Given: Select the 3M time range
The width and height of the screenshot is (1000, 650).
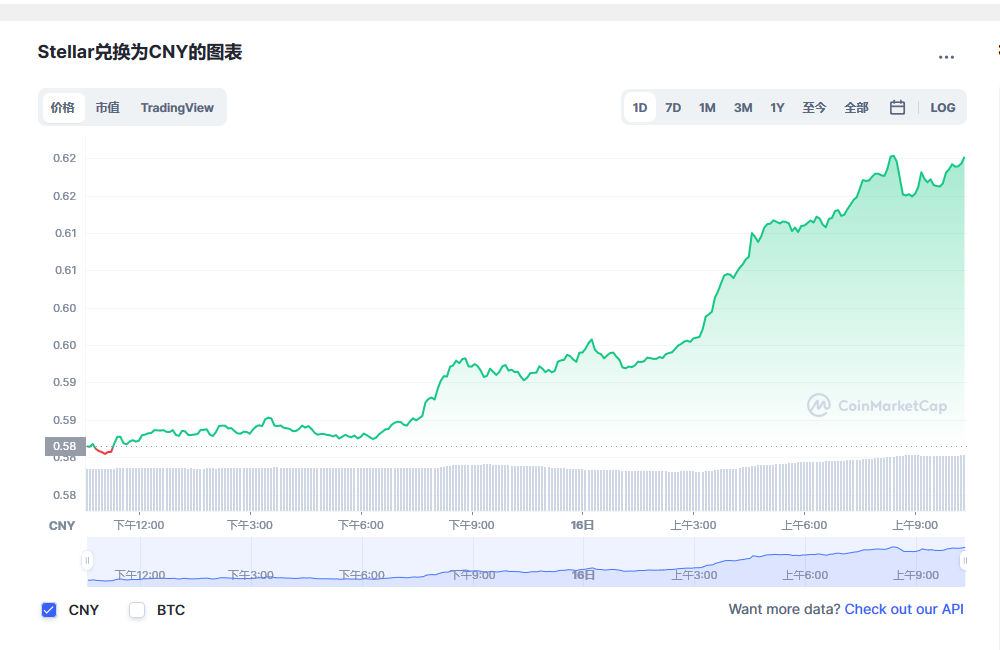Looking at the screenshot, I should coord(743,107).
